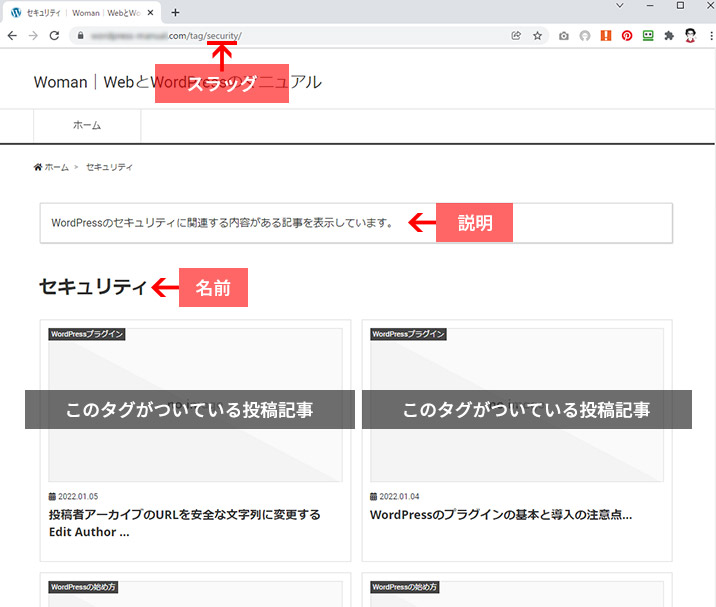Click the tag description text box
Image resolution: width=716 pixels, height=607 pixels.
tap(356, 223)
